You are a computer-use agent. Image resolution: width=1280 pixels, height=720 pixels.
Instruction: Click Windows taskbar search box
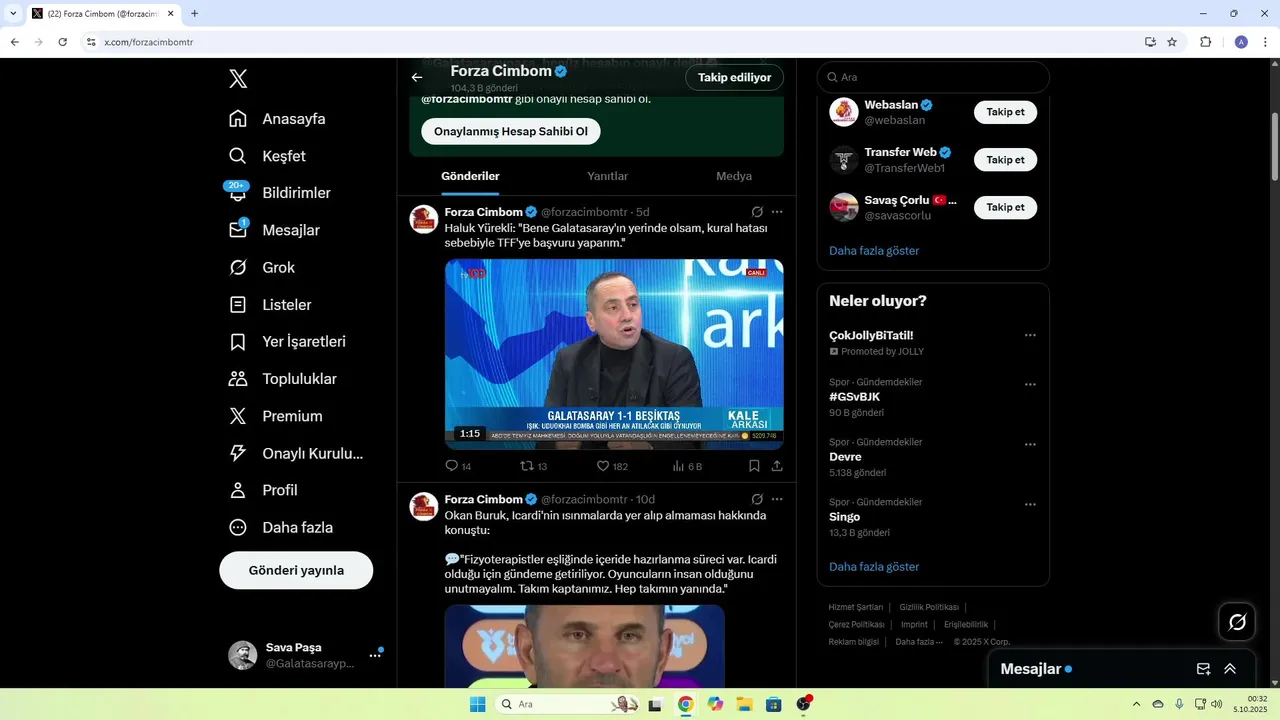pos(567,704)
